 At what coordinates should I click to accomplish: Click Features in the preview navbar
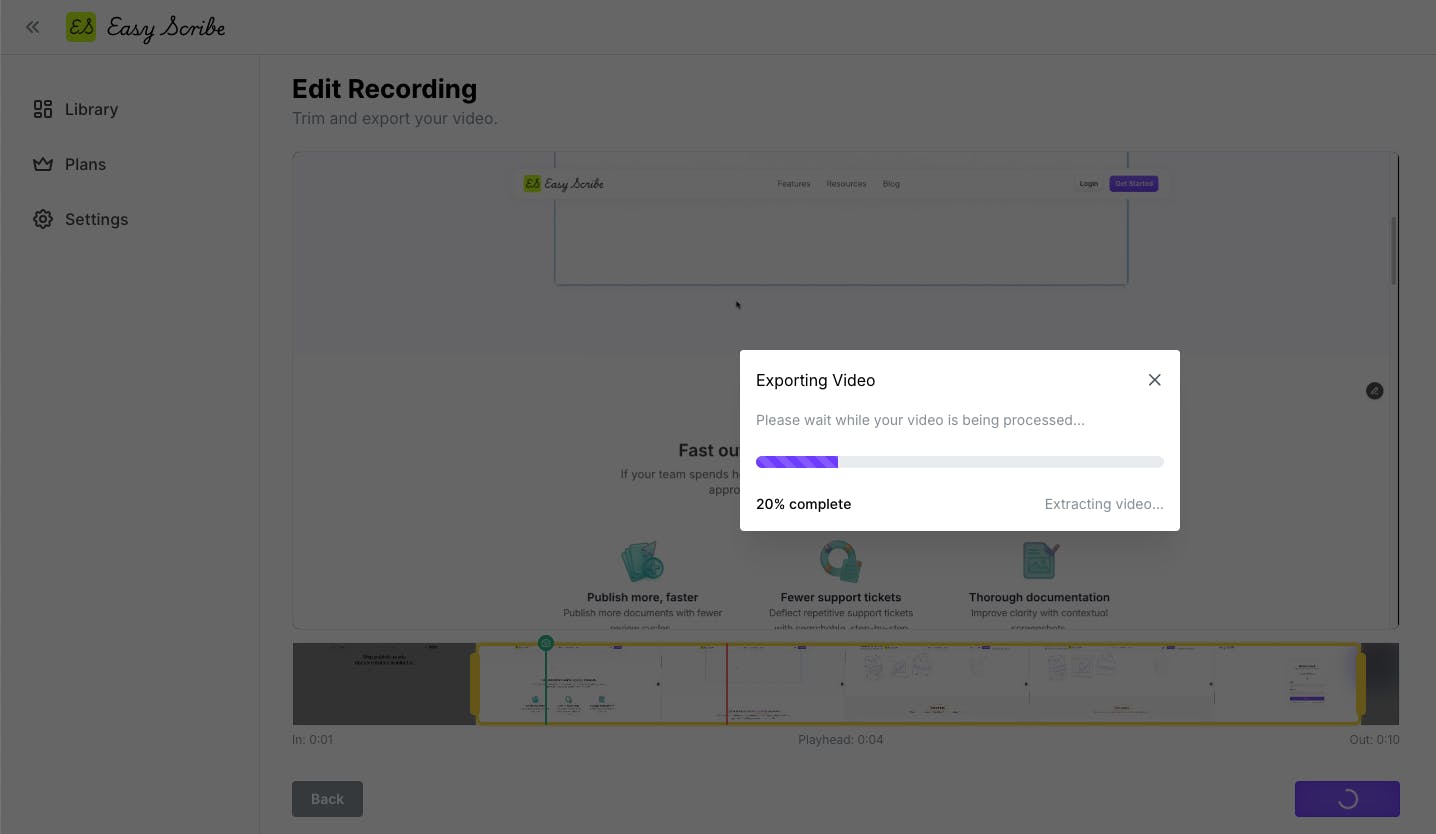794,184
